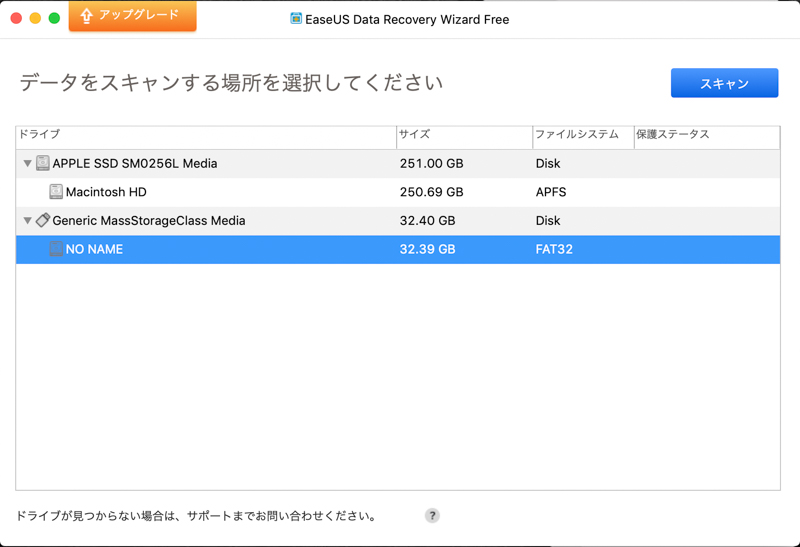800x547 pixels.
Task: Click the Macintosh HD volume icon
Action: pos(56,192)
